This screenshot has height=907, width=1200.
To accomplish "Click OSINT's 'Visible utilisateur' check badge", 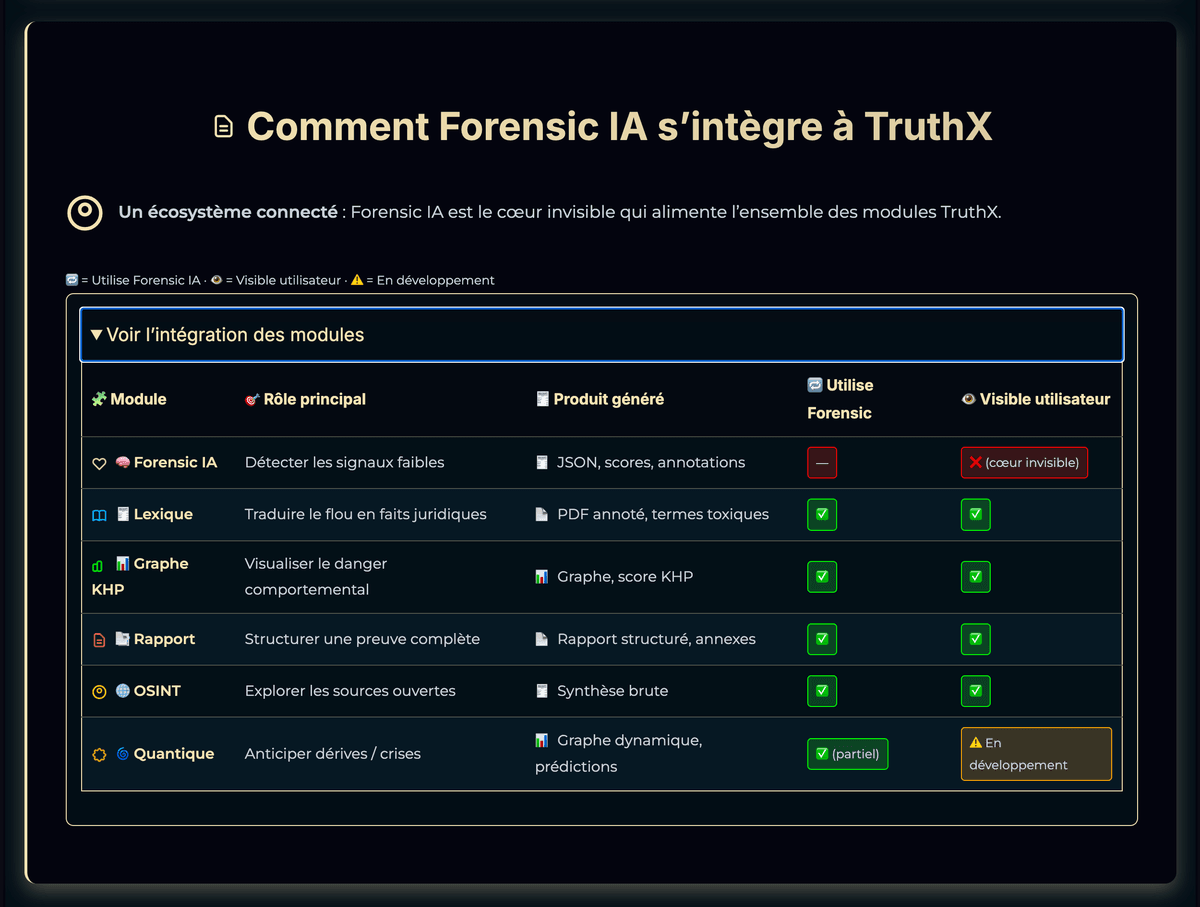I will tap(976, 691).
